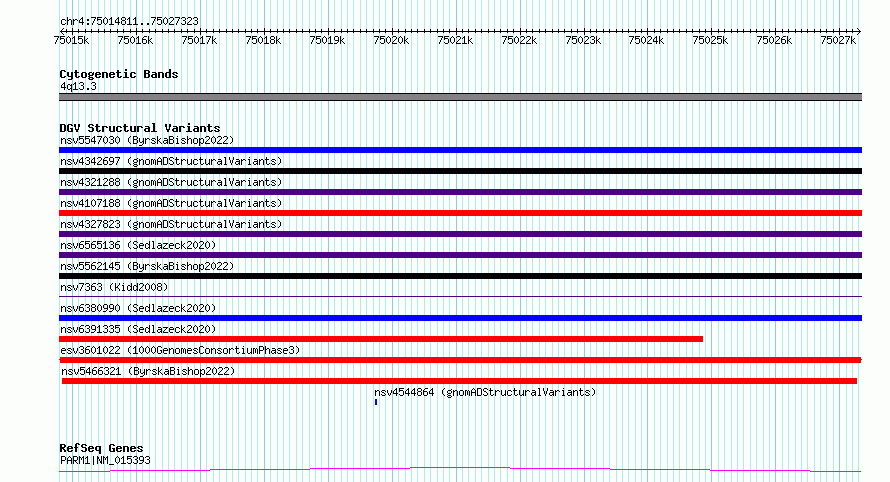Click the RefSeq Genes track title
Screen dimensions: 890x482
pyautogui.click(x=101, y=449)
